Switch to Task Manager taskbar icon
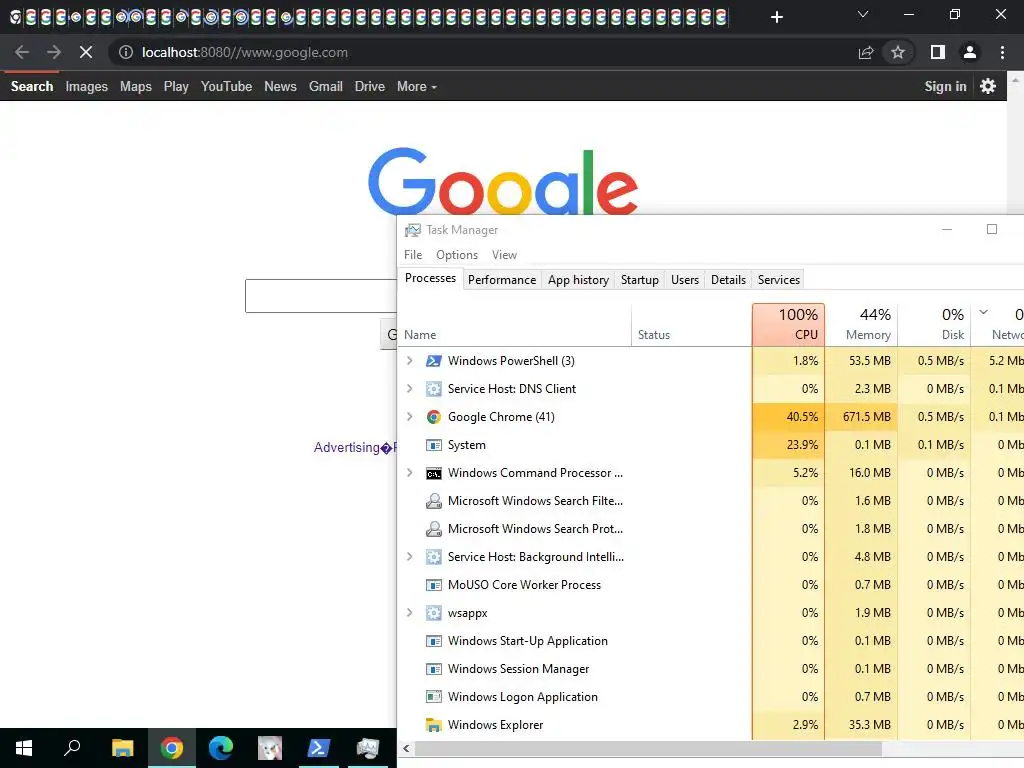The height and width of the screenshot is (768, 1024). click(x=368, y=748)
